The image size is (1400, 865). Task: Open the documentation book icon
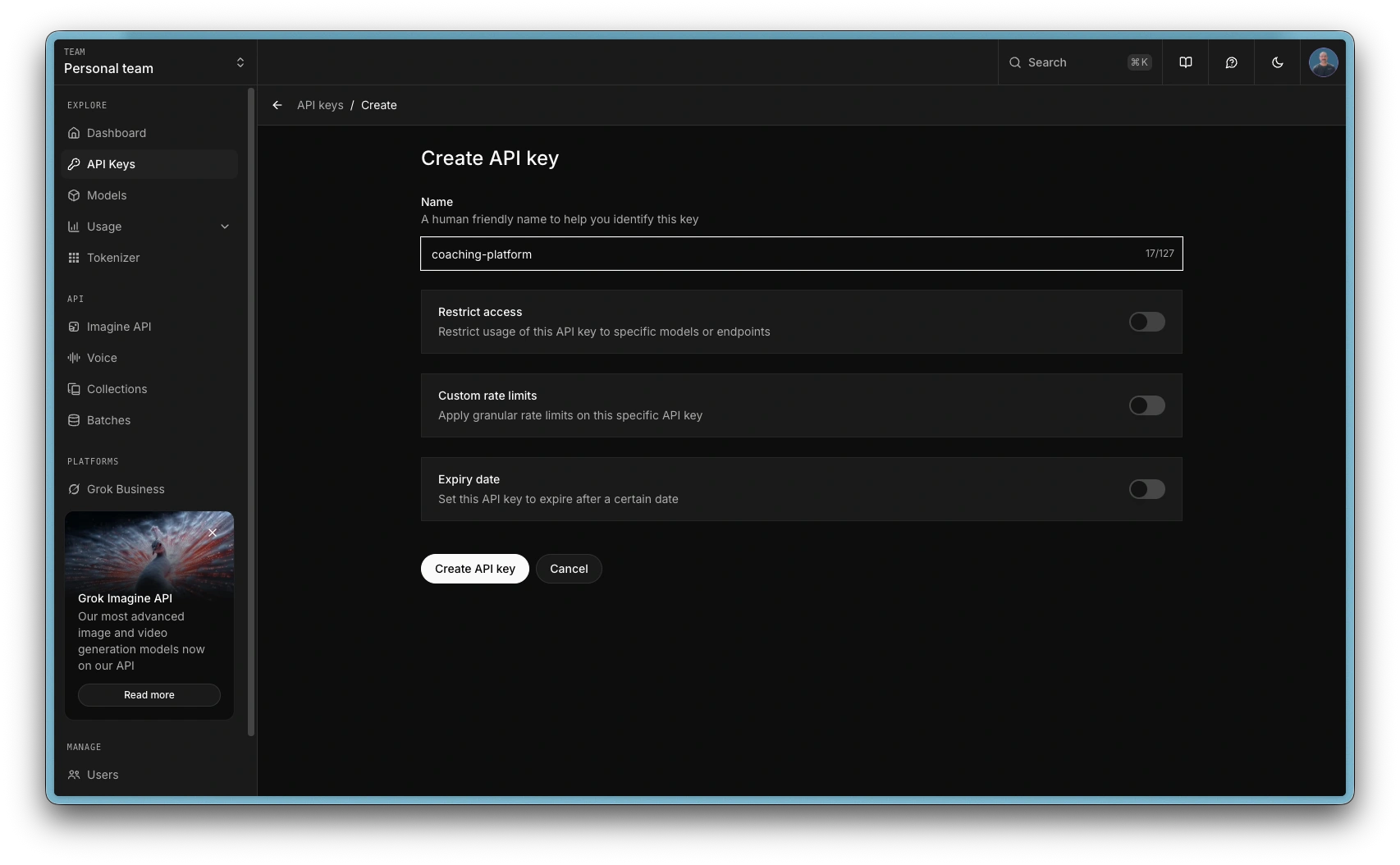(1185, 62)
